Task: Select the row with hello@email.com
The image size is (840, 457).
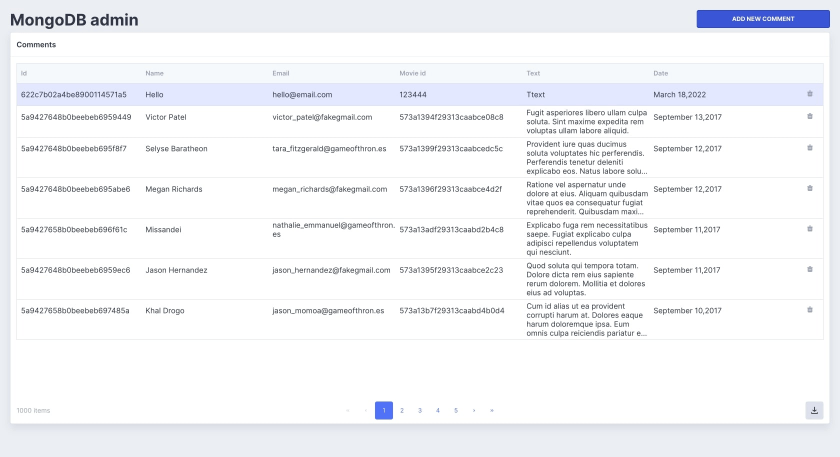Action: click(x=419, y=94)
